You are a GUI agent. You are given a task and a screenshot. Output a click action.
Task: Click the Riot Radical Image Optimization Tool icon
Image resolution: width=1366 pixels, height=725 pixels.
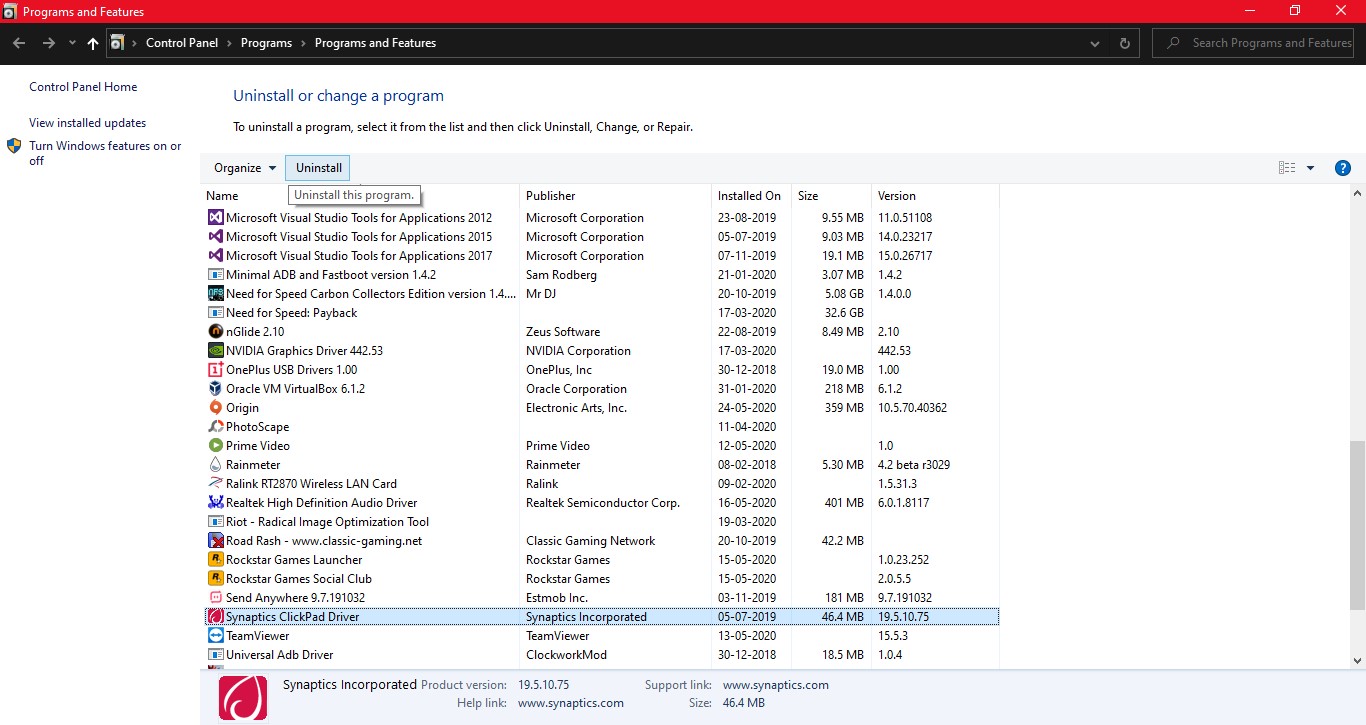pos(215,521)
